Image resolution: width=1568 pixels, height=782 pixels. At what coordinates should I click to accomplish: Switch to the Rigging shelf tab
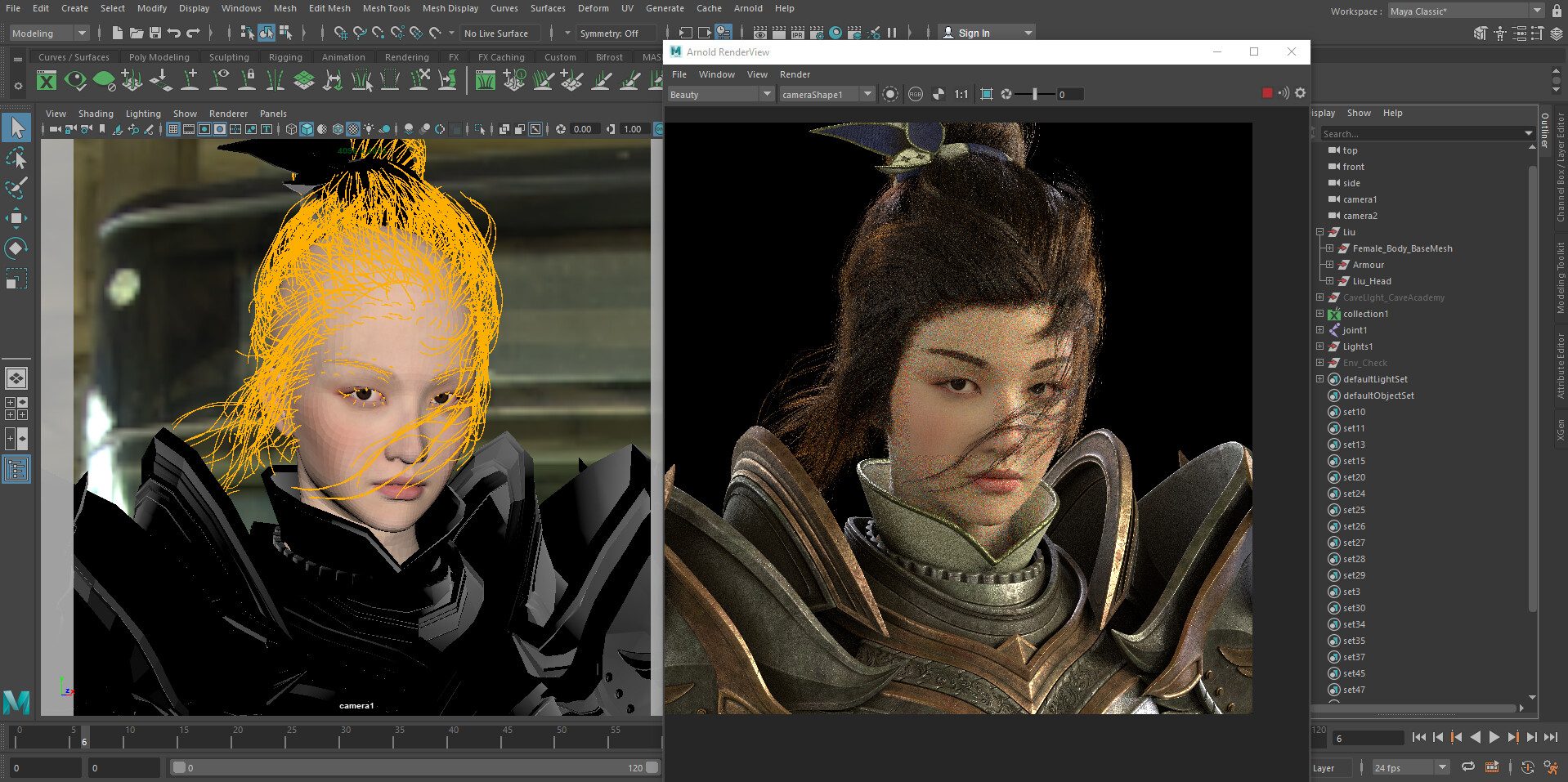[285, 57]
